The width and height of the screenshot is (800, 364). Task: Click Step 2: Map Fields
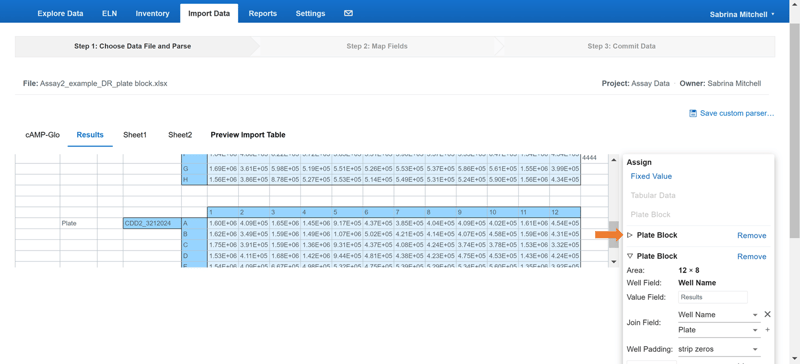click(377, 46)
